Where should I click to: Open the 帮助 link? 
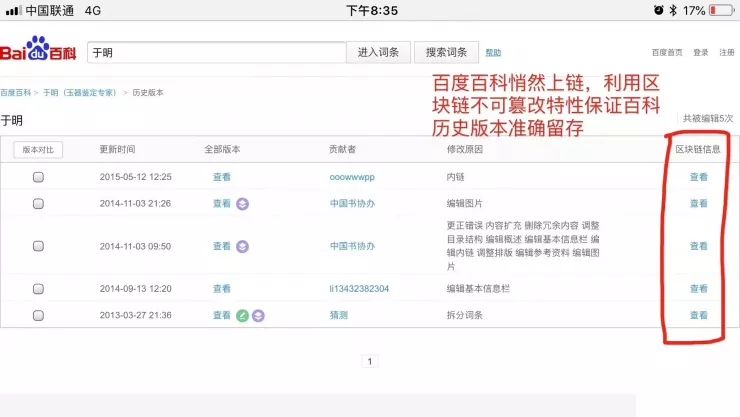(493, 53)
